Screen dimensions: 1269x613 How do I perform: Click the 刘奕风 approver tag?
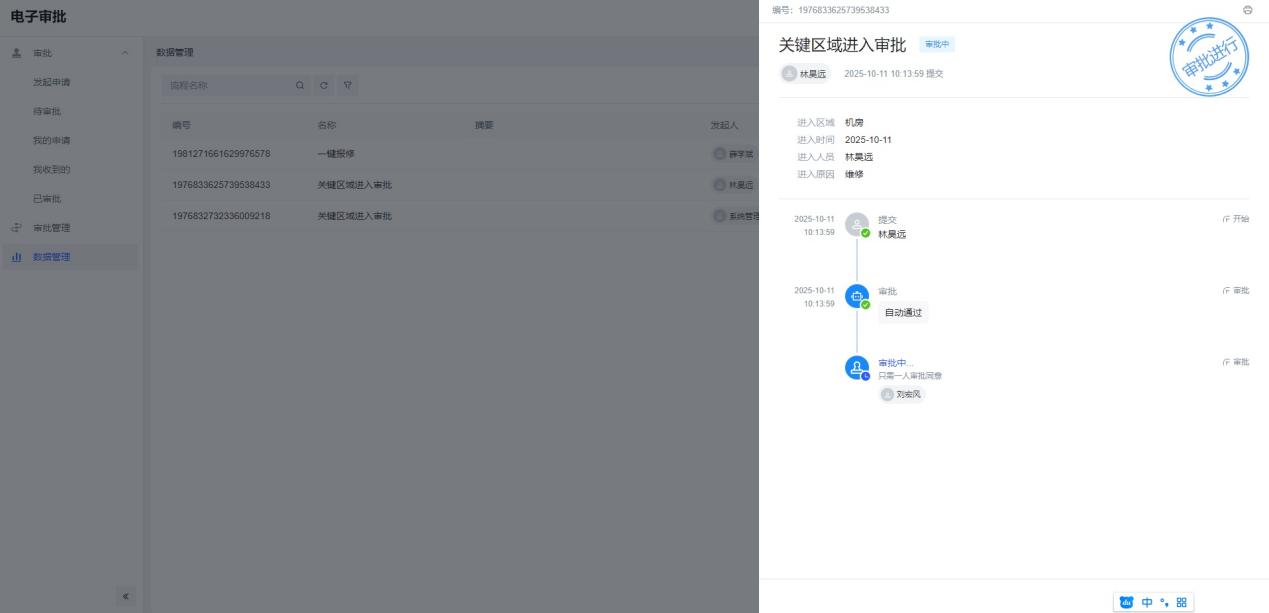(903, 394)
